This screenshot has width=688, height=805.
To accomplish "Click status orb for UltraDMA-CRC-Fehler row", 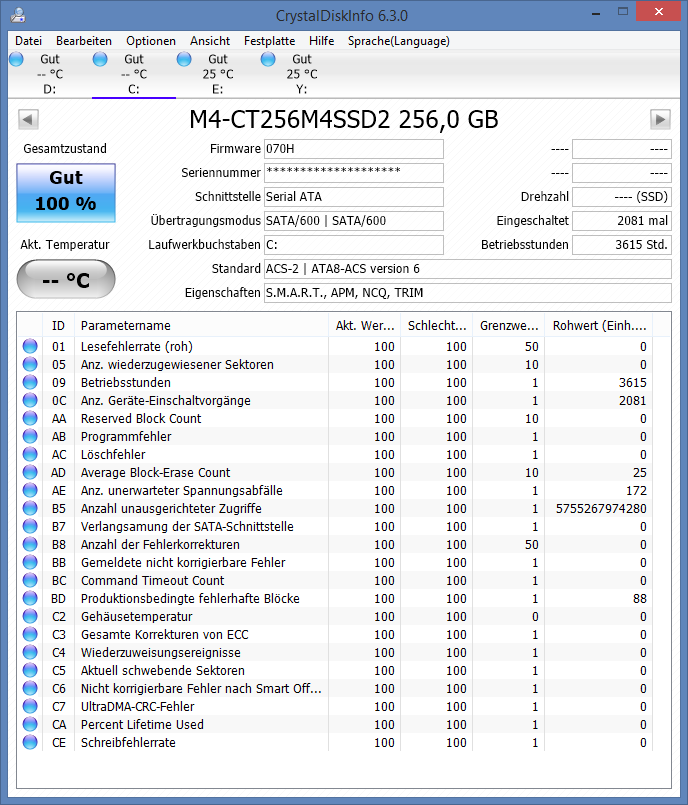I will 30,706.
